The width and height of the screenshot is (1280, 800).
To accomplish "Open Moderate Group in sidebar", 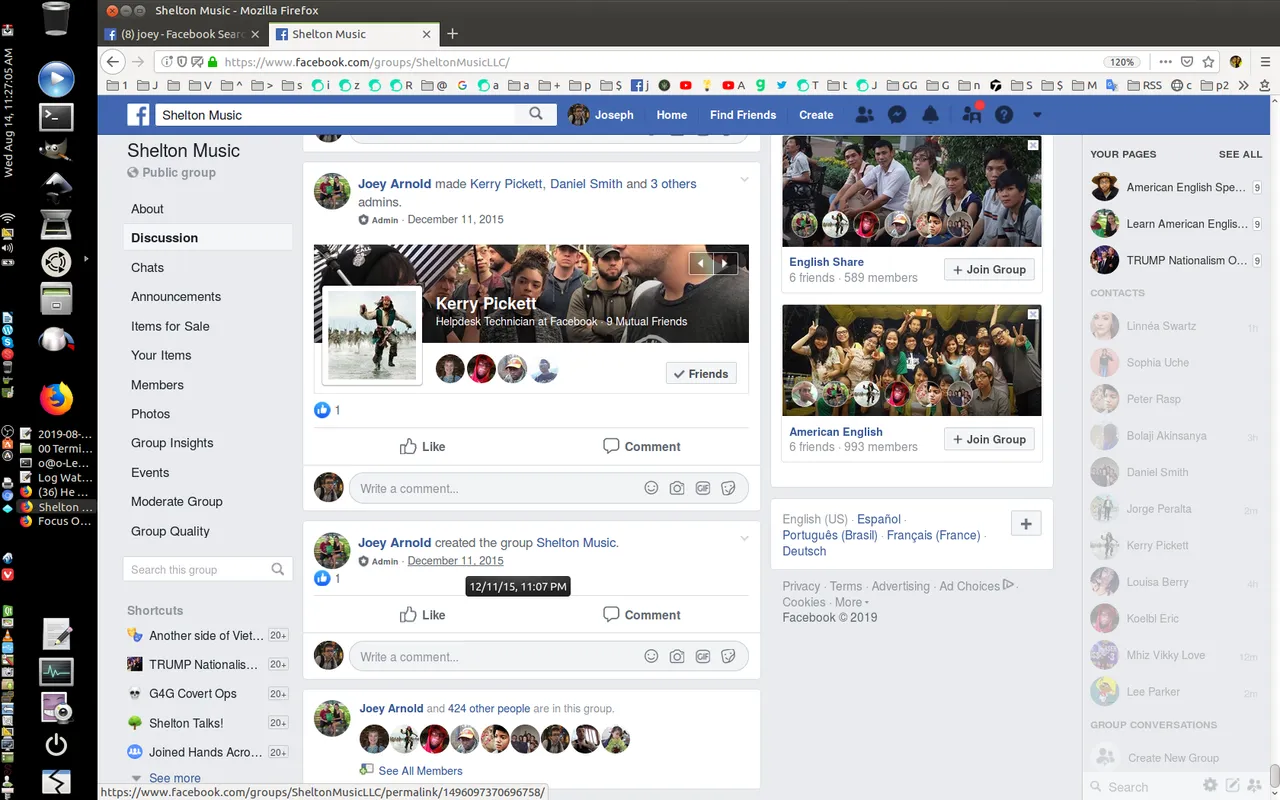I will point(177,502).
